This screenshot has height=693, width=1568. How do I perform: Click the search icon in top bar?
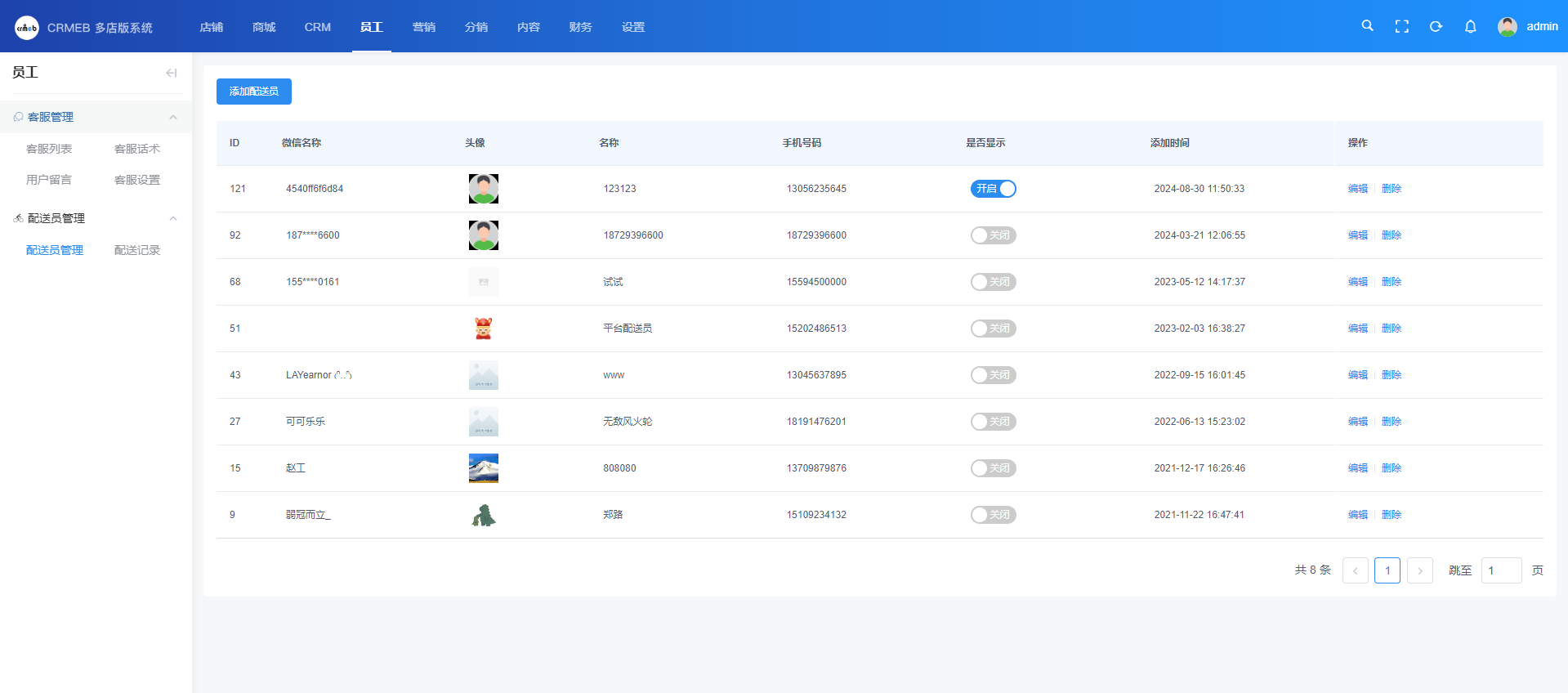click(1367, 26)
